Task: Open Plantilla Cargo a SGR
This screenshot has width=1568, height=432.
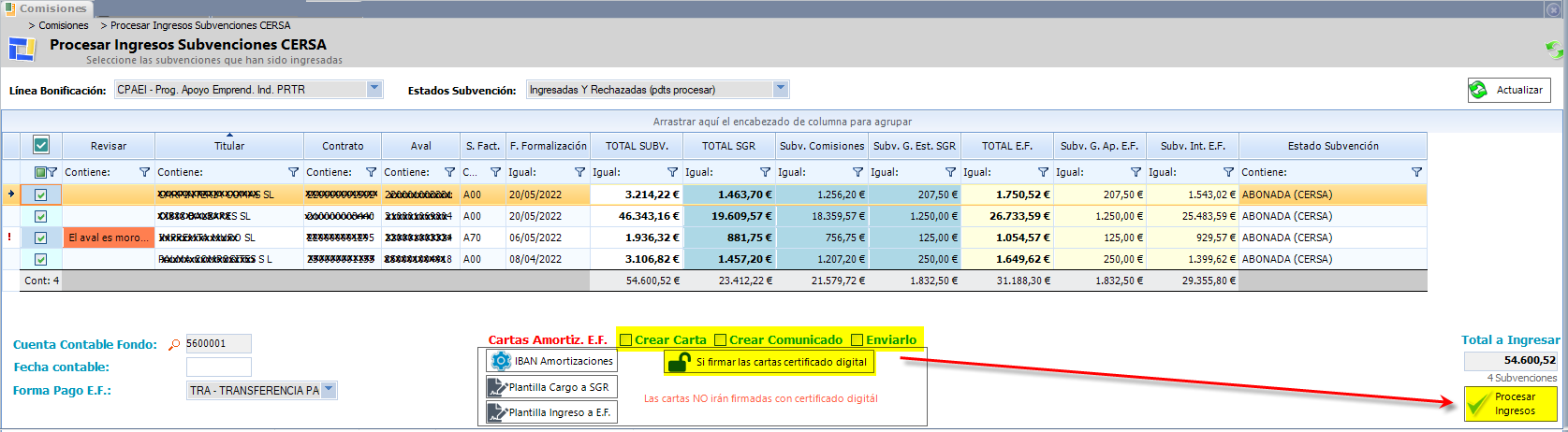Action: point(551,387)
